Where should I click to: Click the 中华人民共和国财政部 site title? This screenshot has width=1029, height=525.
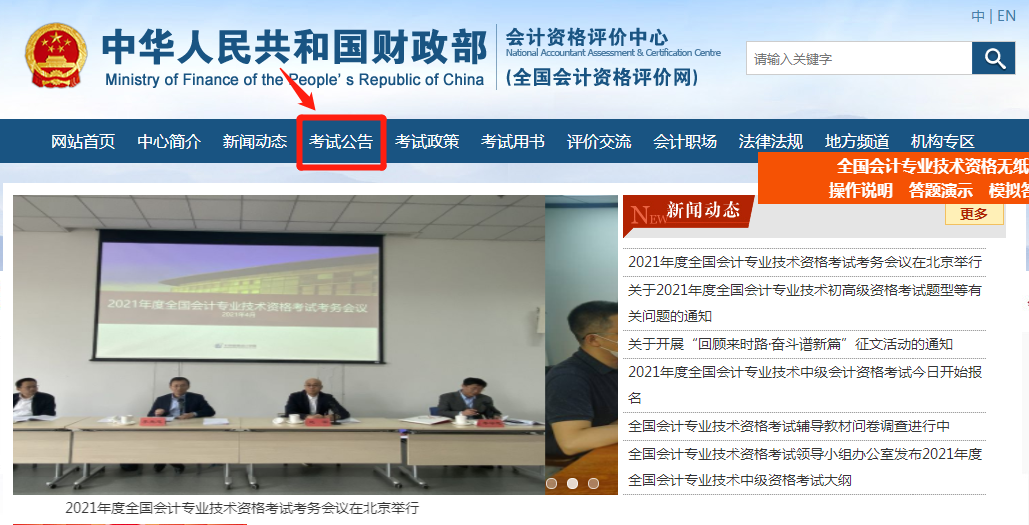tap(295, 47)
